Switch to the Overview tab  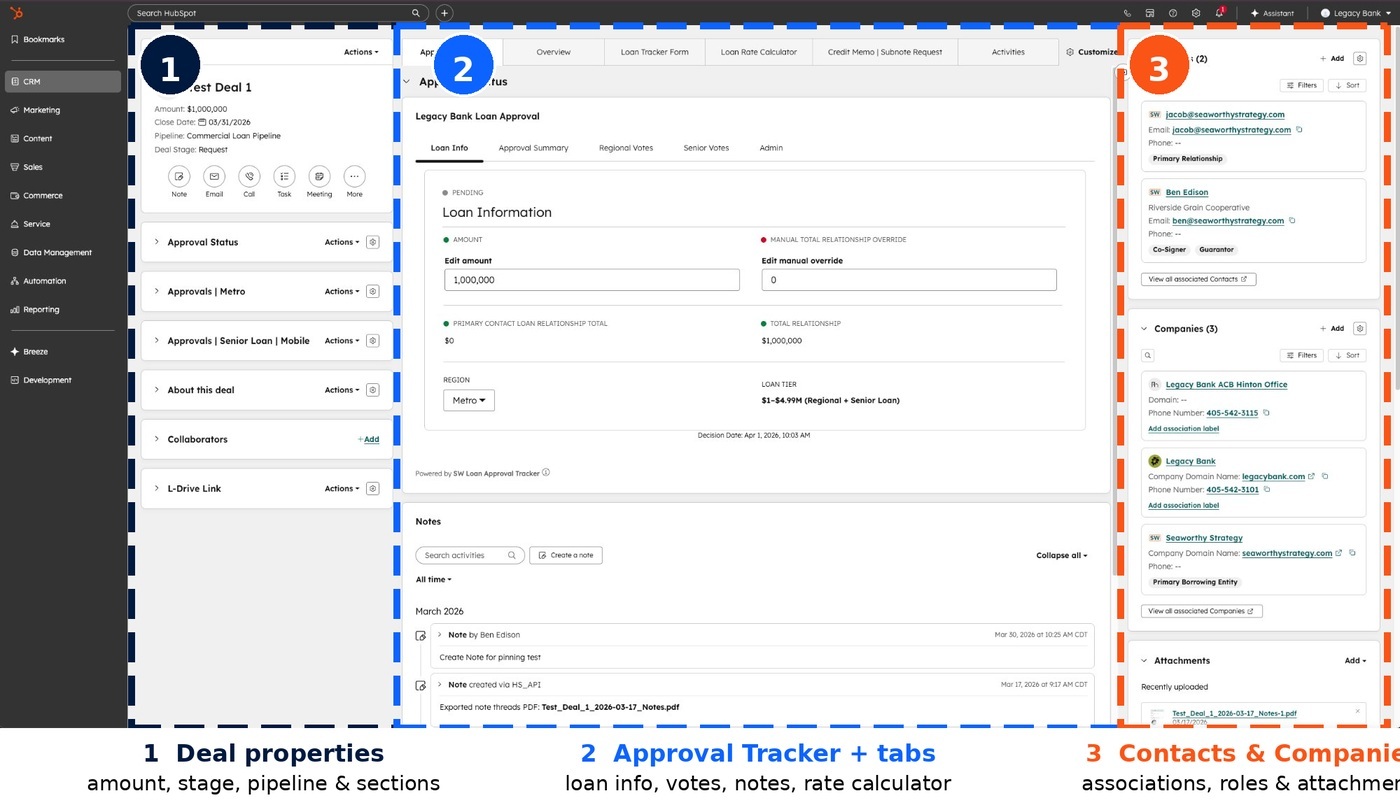[x=553, y=52]
